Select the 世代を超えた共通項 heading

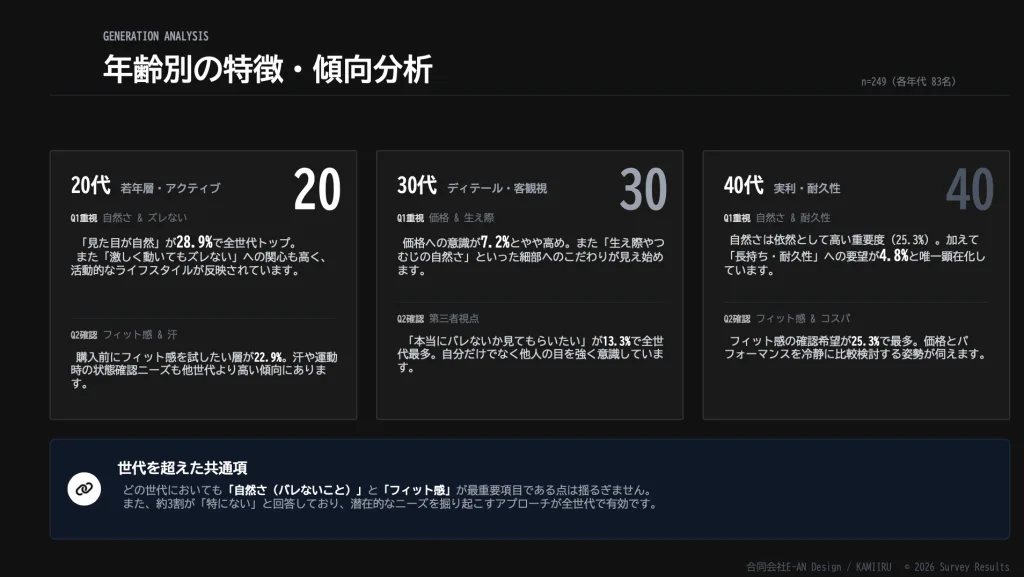pyautogui.click(x=182, y=467)
